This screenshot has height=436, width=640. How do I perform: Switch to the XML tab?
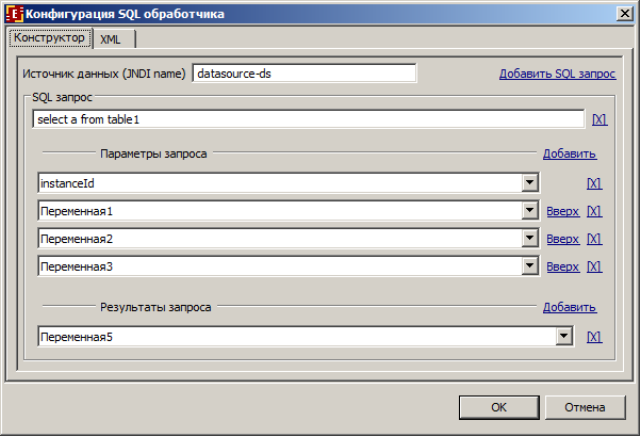pyautogui.click(x=111, y=38)
